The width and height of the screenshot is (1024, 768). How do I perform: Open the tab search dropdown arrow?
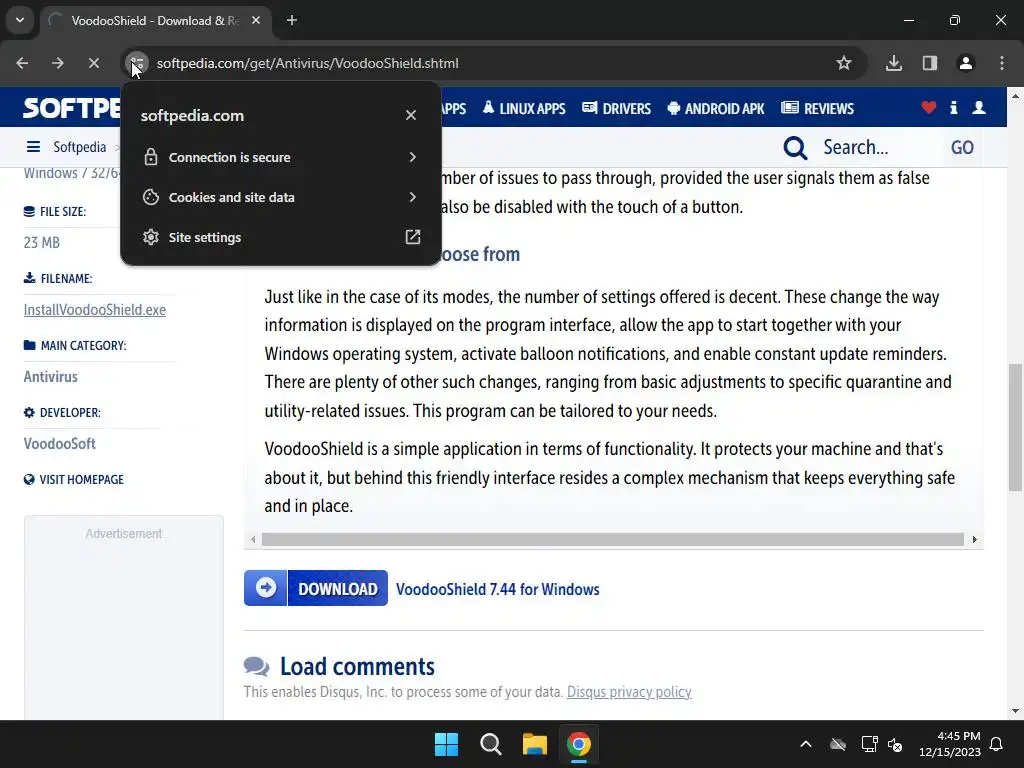pos(20,20)
